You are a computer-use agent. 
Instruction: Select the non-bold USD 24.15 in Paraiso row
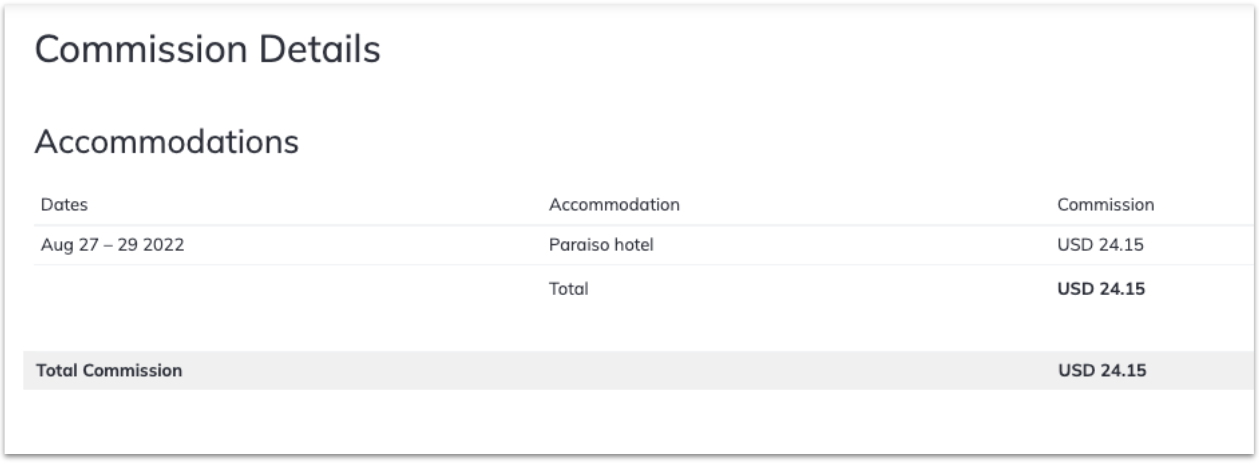tap(1101, 245)
